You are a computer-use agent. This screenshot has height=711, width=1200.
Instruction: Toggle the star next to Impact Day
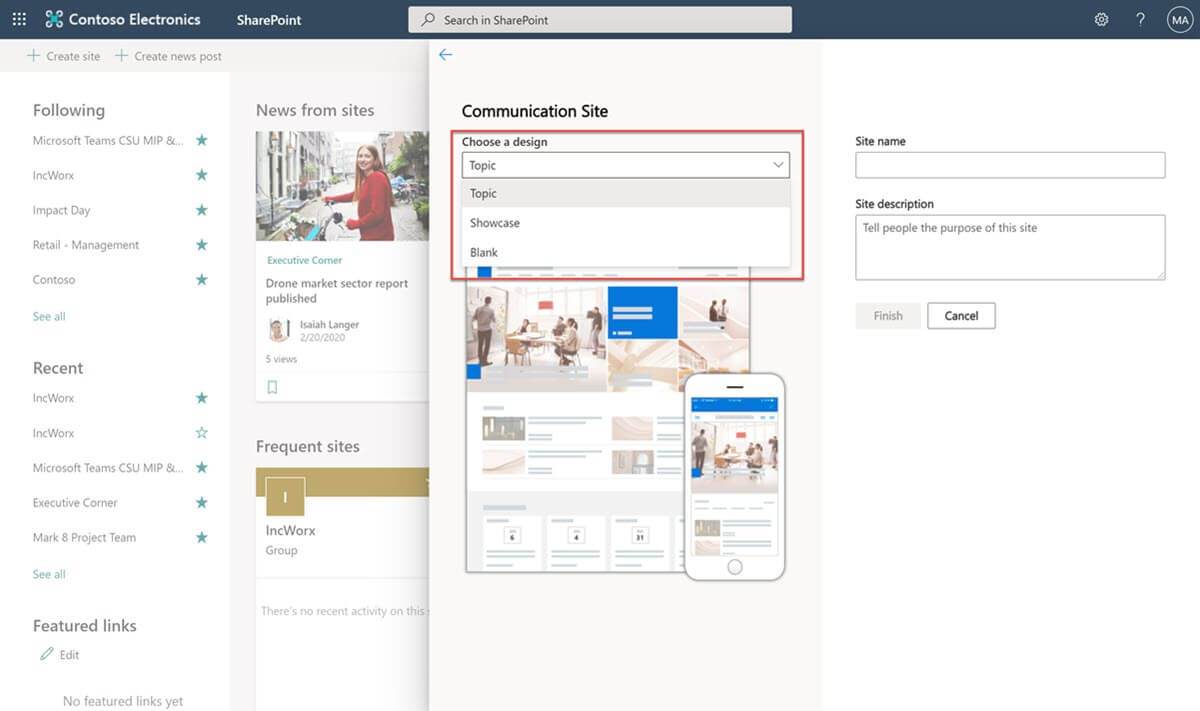pyautogui.click(x=202, y=210)
